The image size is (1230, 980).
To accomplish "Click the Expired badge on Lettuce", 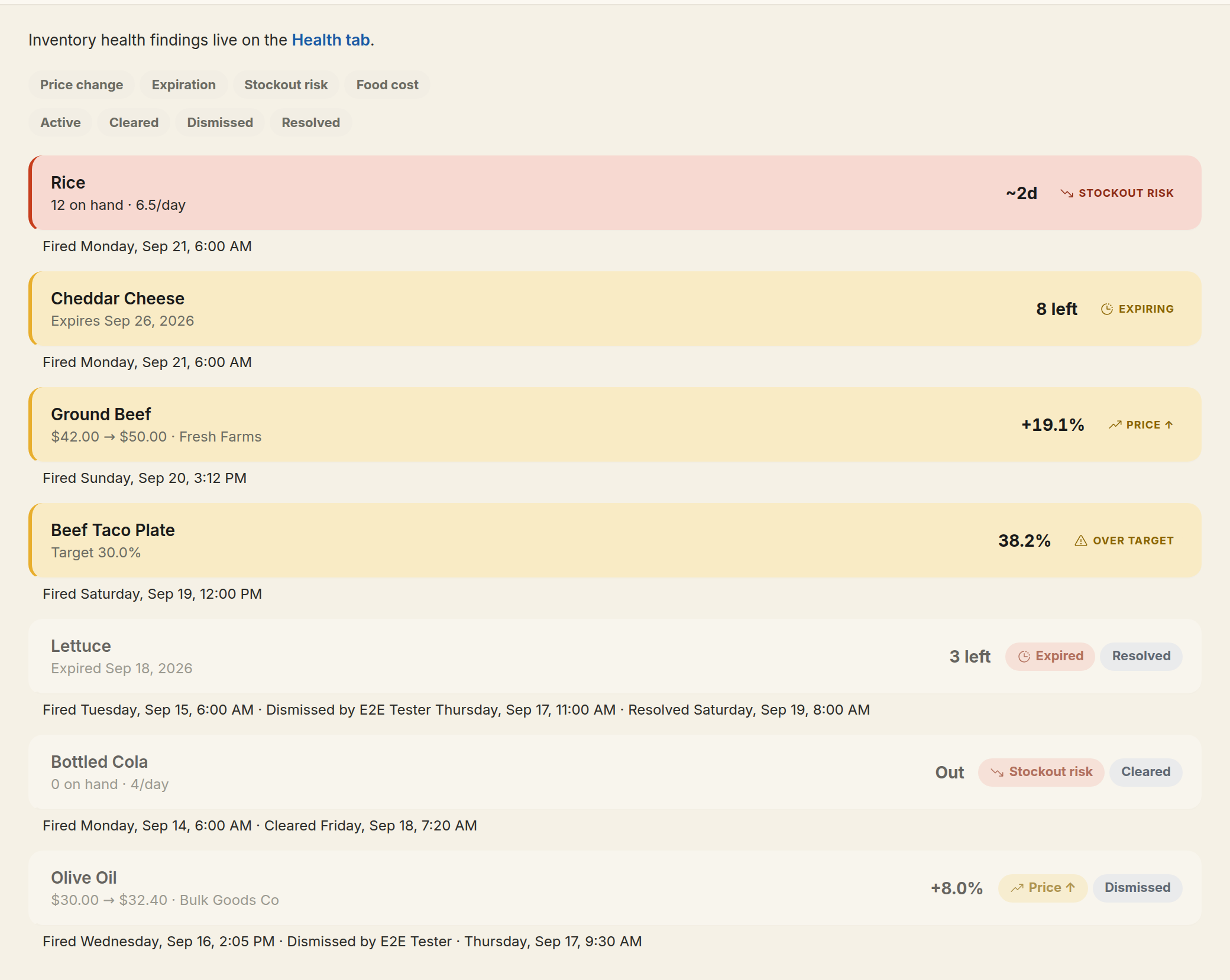I will (x=1050, y=656).
